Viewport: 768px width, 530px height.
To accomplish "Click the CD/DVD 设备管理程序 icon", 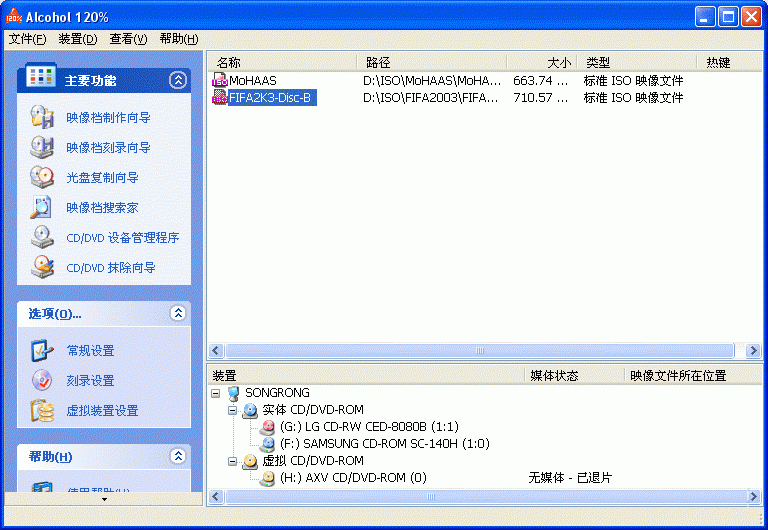I will (42, 237).
